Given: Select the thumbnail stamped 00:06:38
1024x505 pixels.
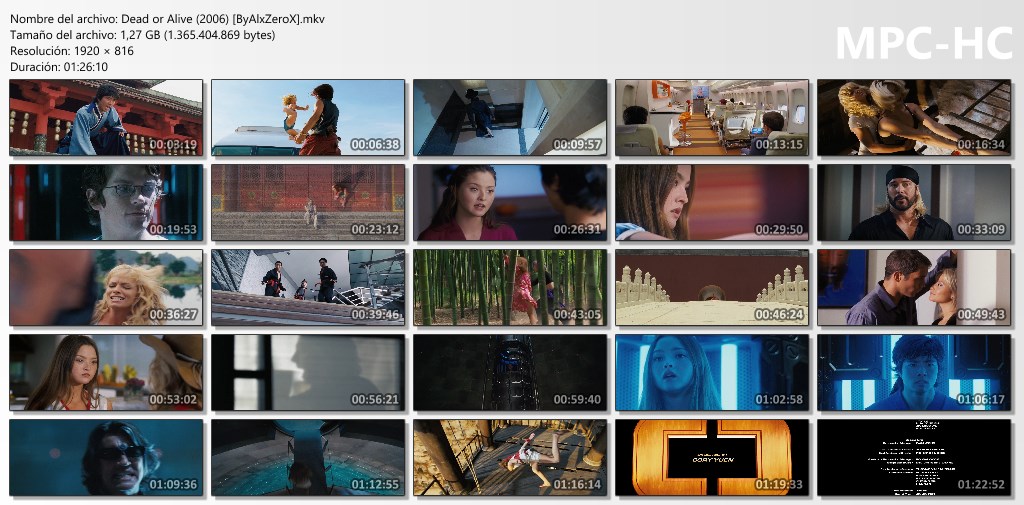Looking at the screenshot, I should [308, 118].
